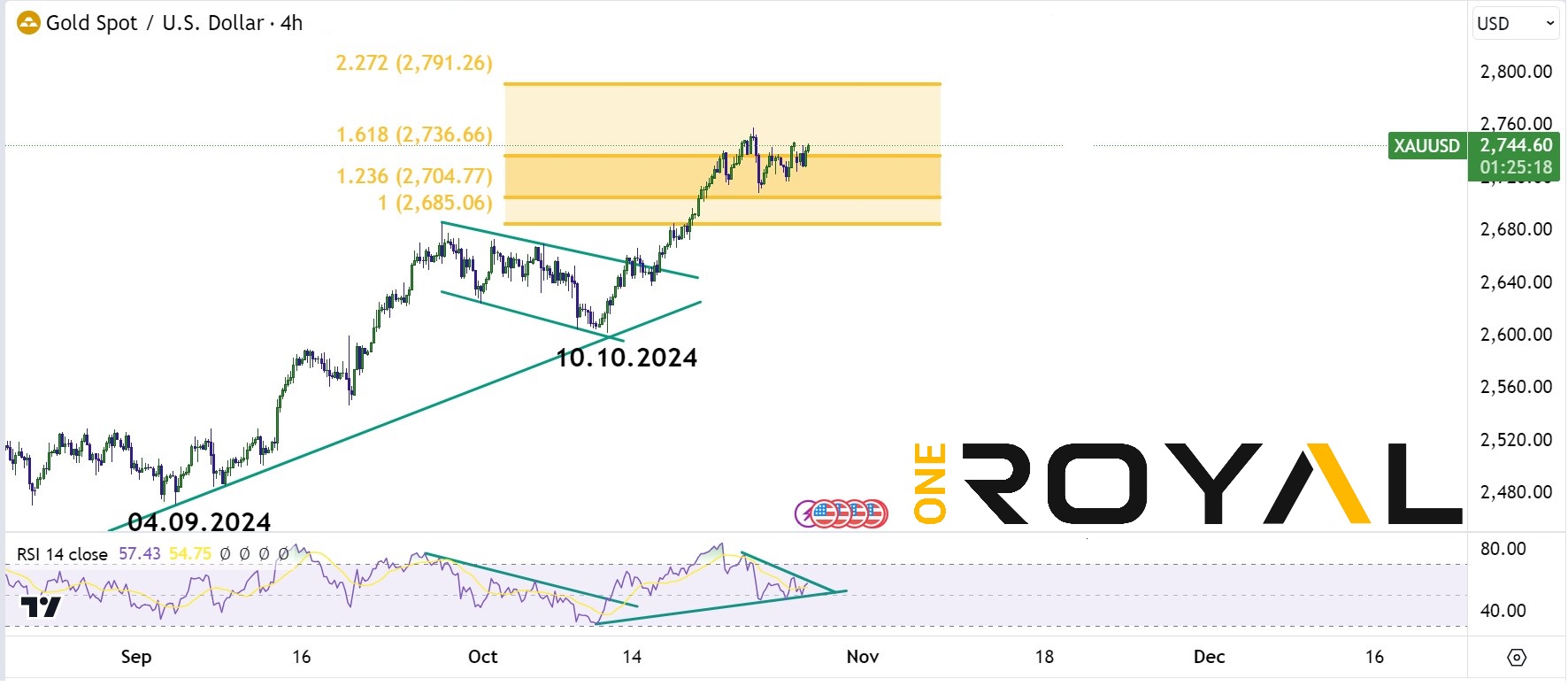This screenshot has height=694, width=1568.
Task: Click the 2,560.00 price axis label
Action: [x=1516, y=387]
